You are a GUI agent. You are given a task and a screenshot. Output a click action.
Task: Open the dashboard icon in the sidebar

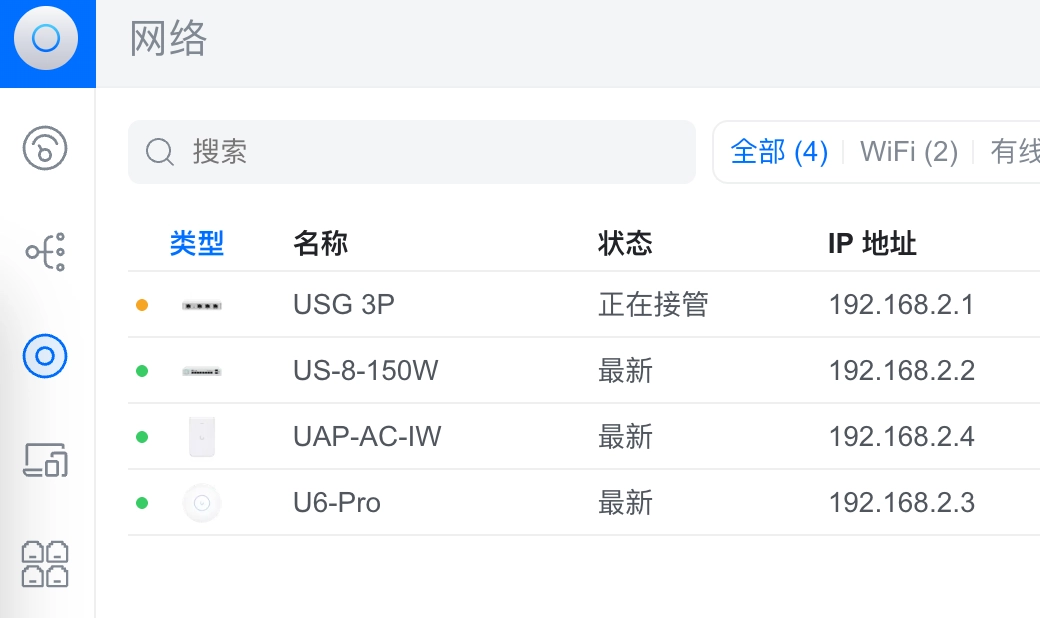tap(47, 148)
